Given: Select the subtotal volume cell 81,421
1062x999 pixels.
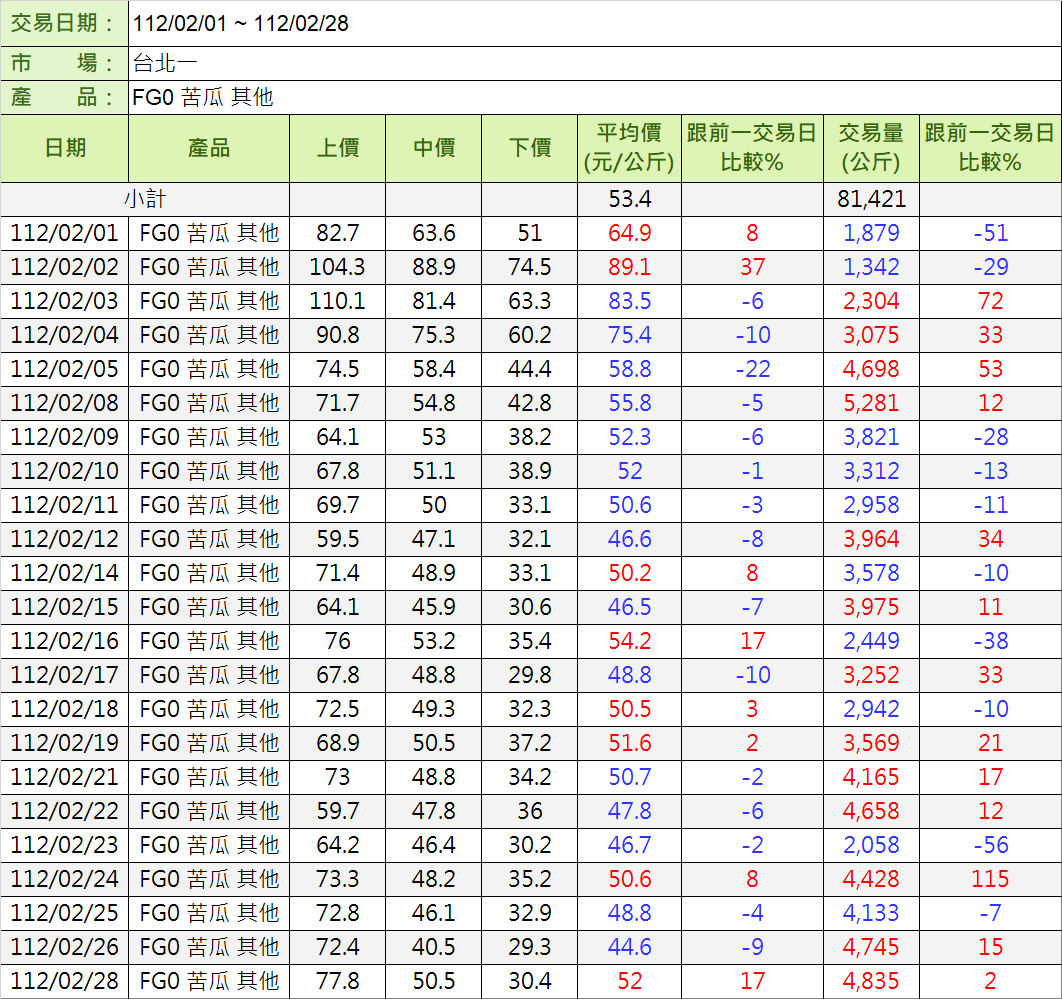Looking at the screenshot, I should coord(871,199).
